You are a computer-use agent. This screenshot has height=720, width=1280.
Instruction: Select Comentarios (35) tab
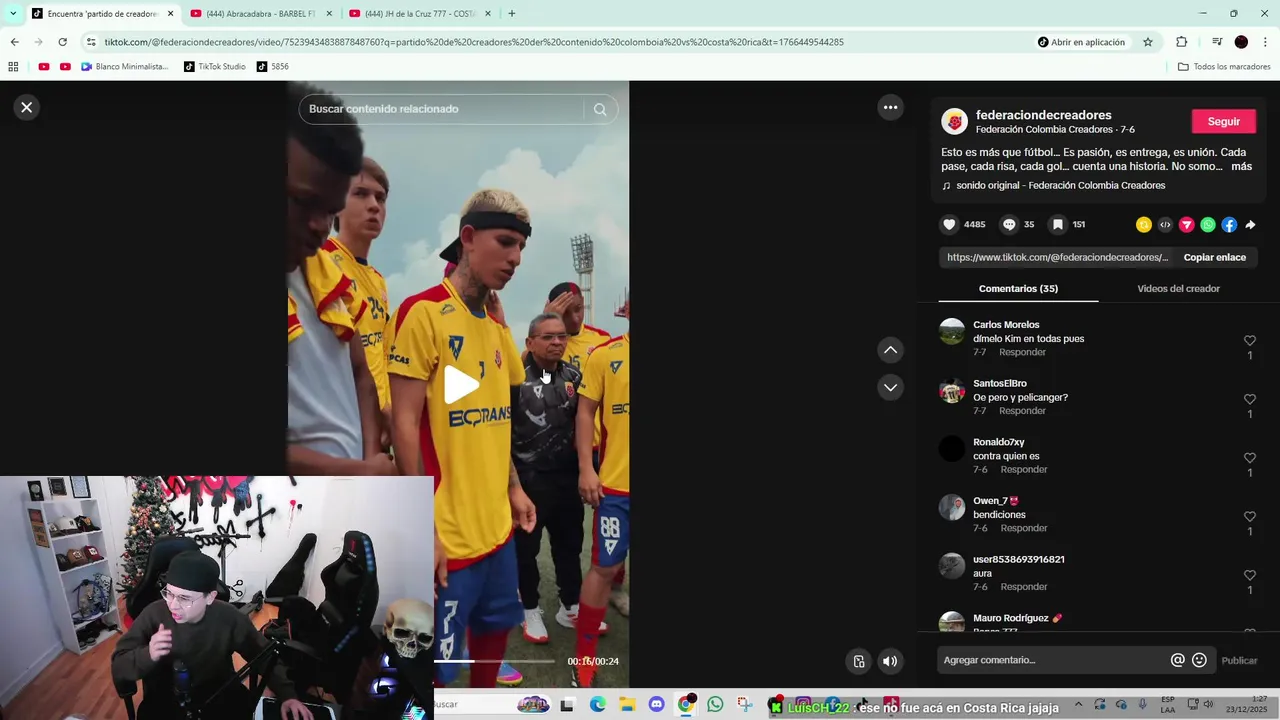click(x=1018, y=289)
